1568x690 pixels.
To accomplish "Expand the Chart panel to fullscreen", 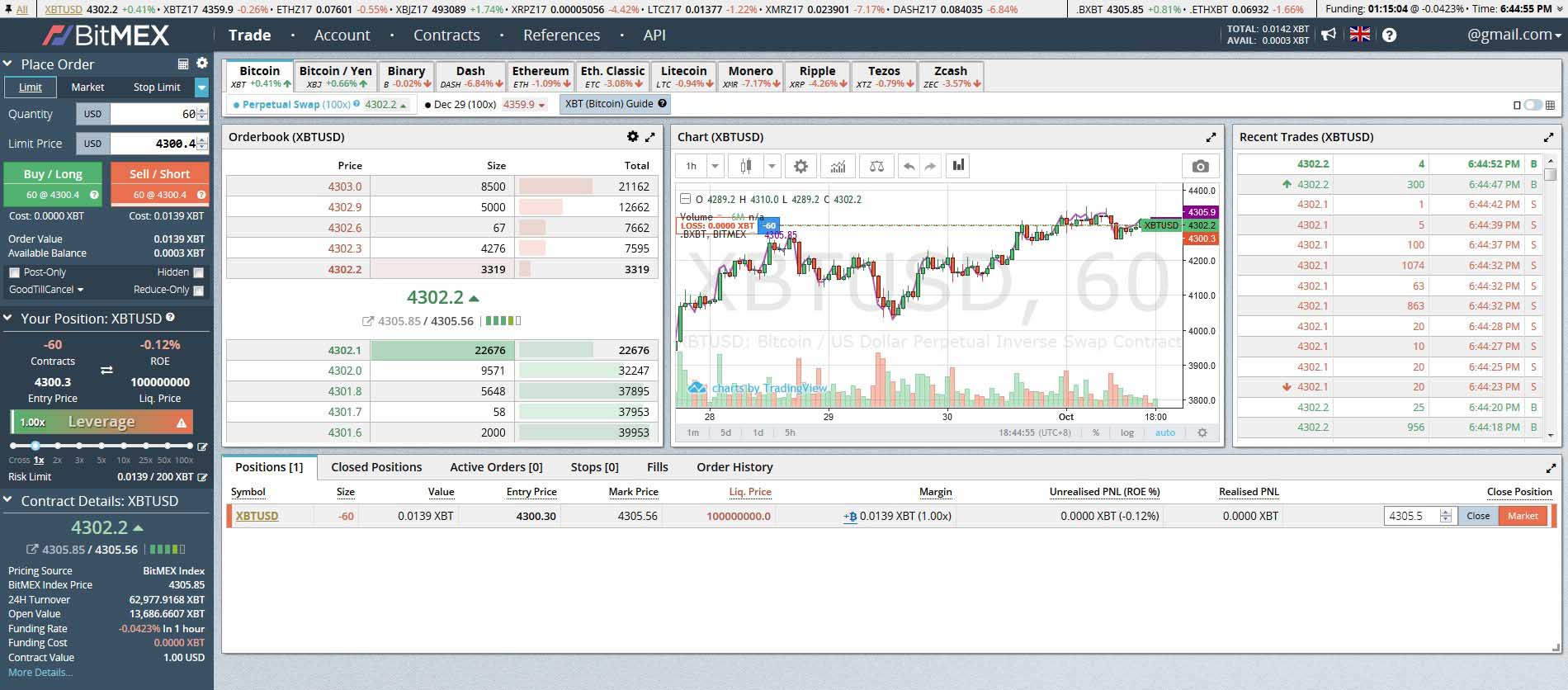I will pos(1211,137).
